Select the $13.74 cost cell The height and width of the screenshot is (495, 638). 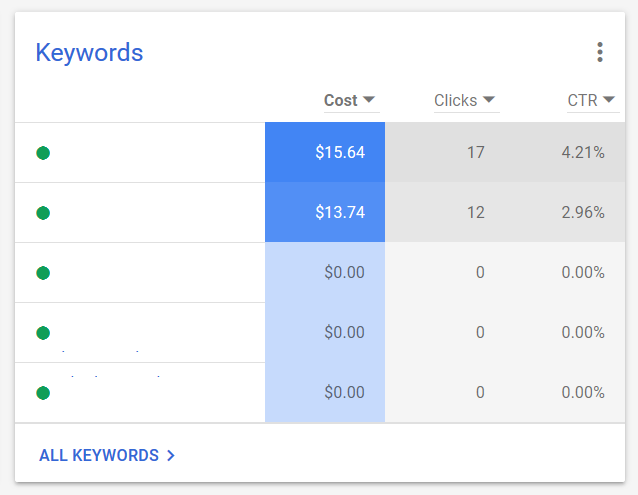[x=325, y=212]
